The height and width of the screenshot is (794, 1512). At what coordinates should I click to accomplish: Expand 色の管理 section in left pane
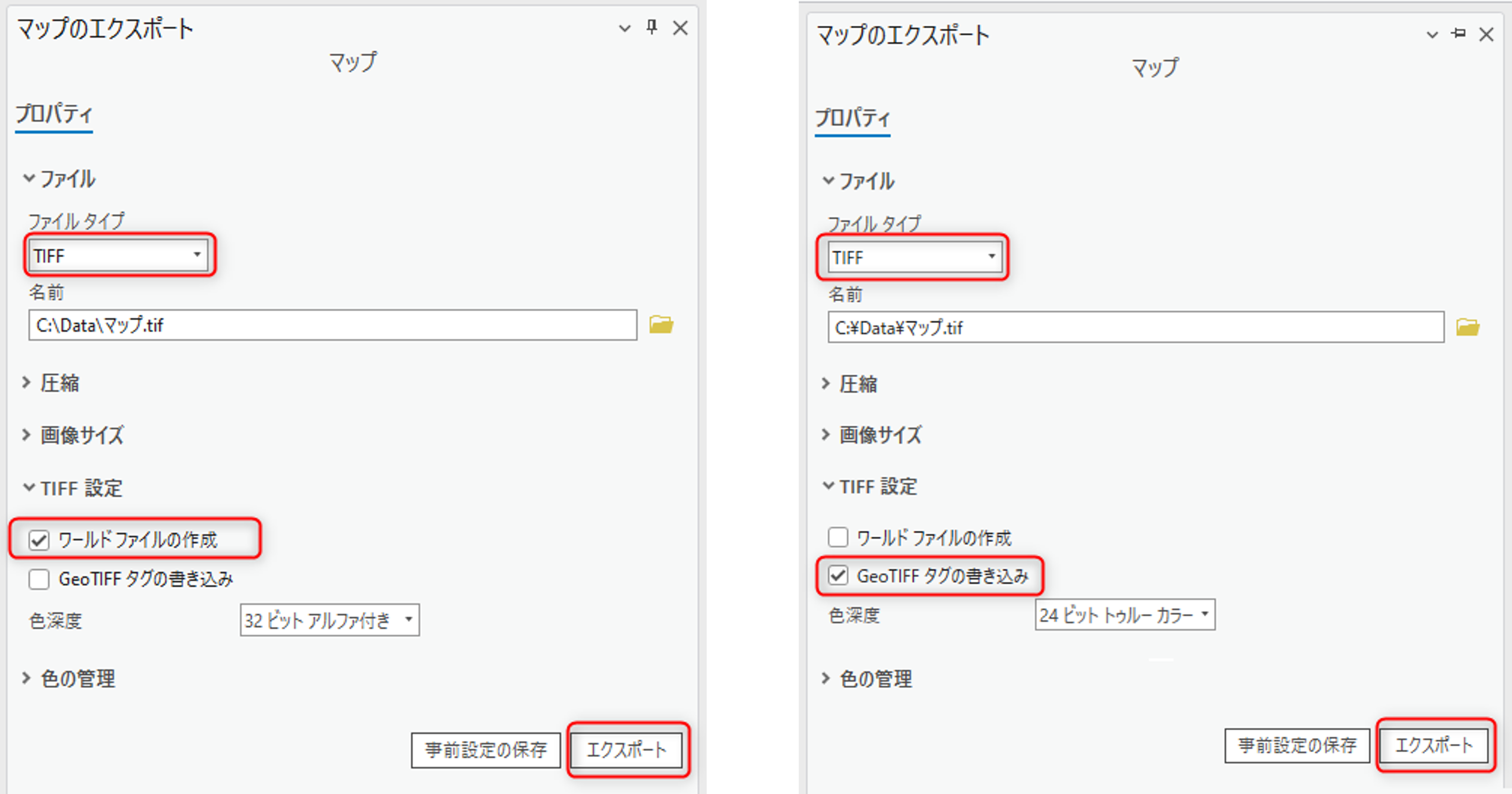[x=27, y=678]
